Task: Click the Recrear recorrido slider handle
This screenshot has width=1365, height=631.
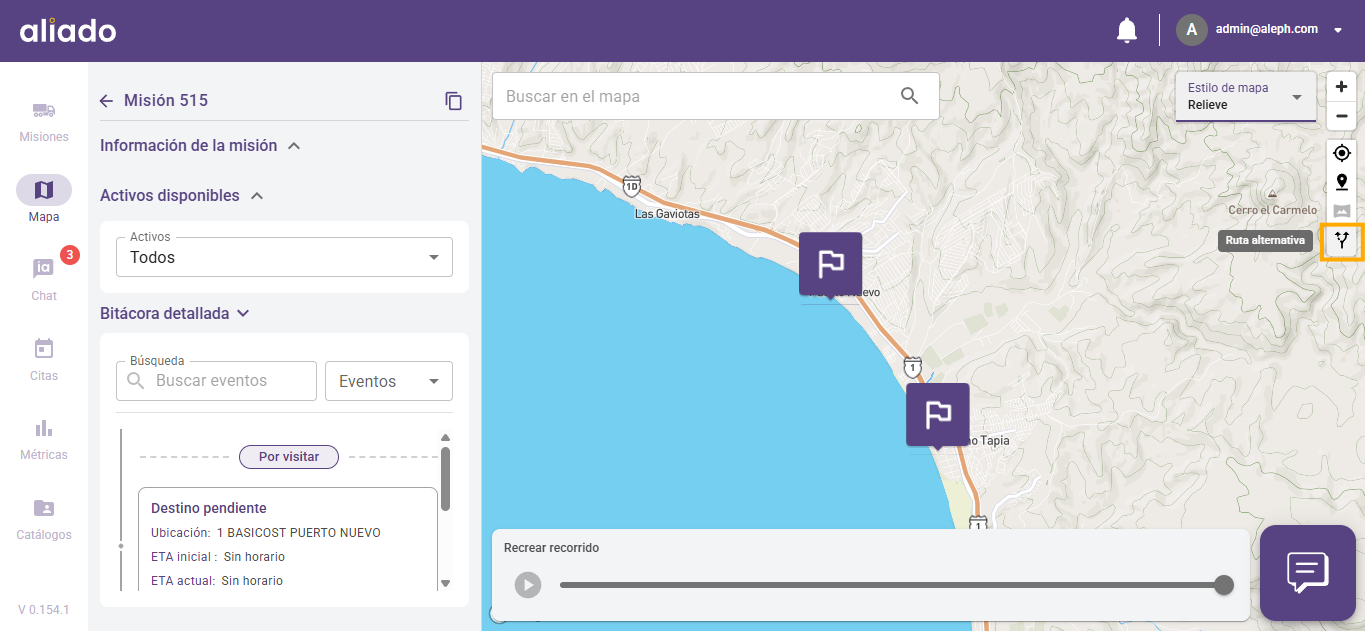Action: [x=1223, y=585]
